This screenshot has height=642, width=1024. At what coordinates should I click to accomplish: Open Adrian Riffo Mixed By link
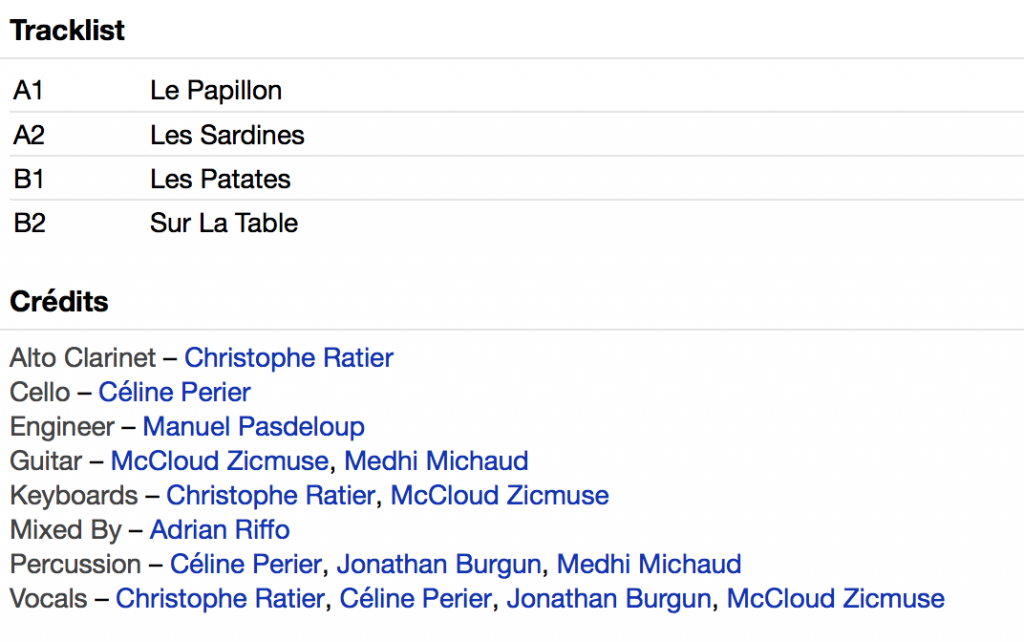[x=220, y=530]
